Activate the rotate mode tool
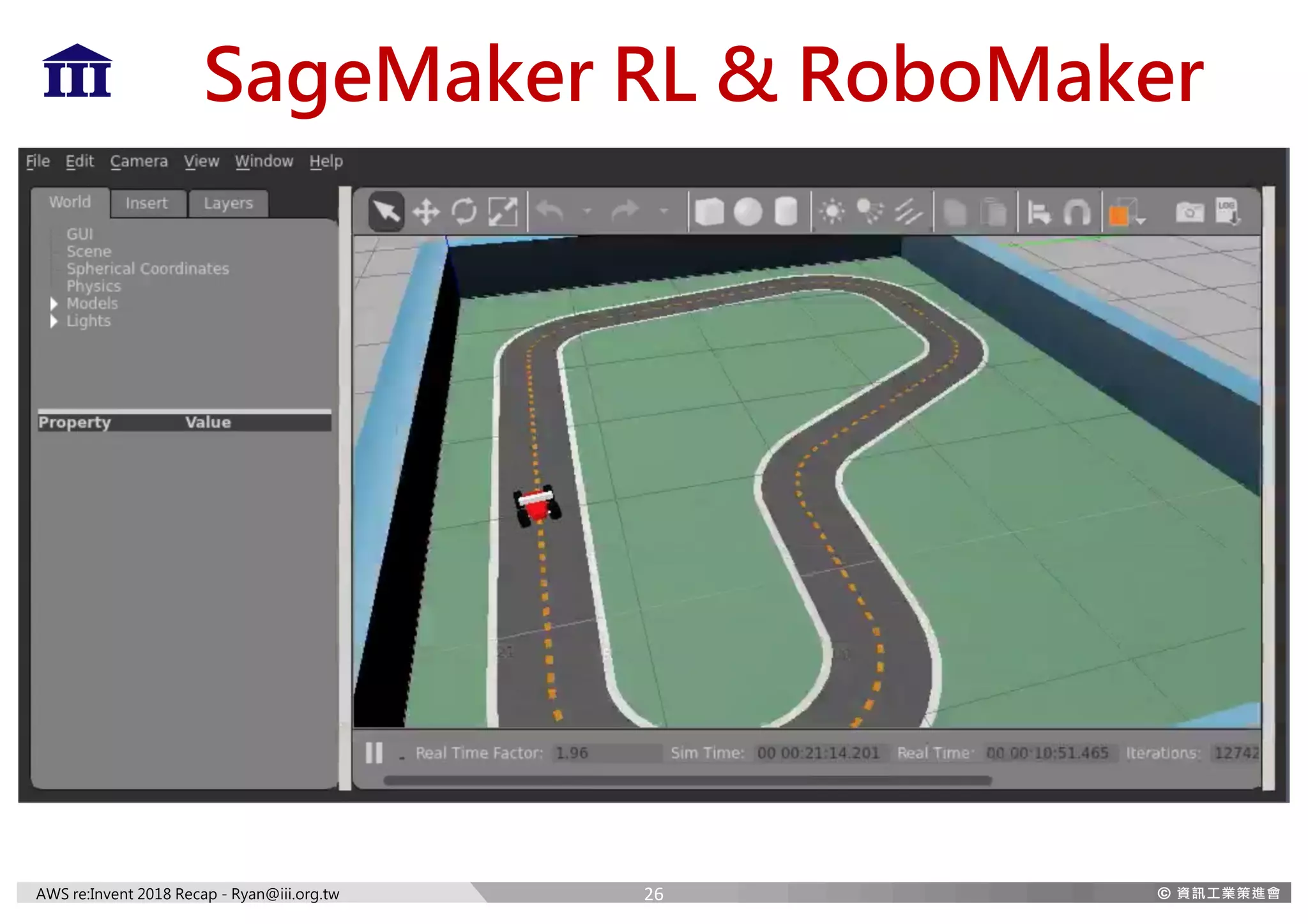 pos(464,211)
